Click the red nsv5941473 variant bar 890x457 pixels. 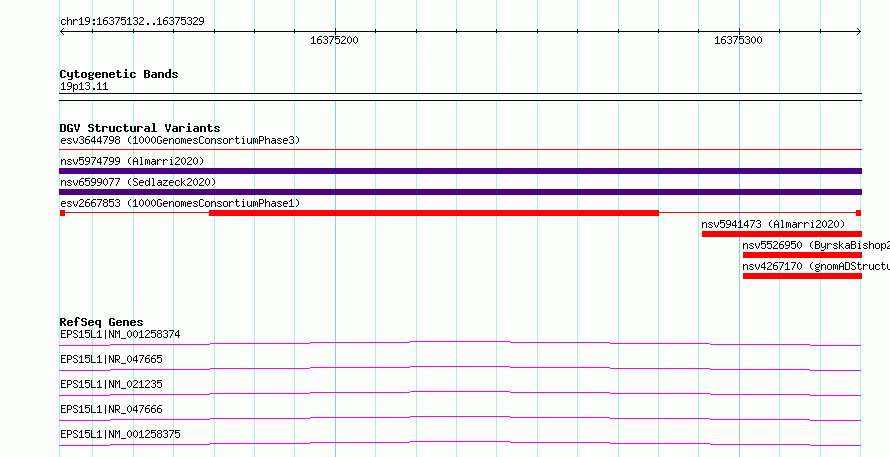782,234
